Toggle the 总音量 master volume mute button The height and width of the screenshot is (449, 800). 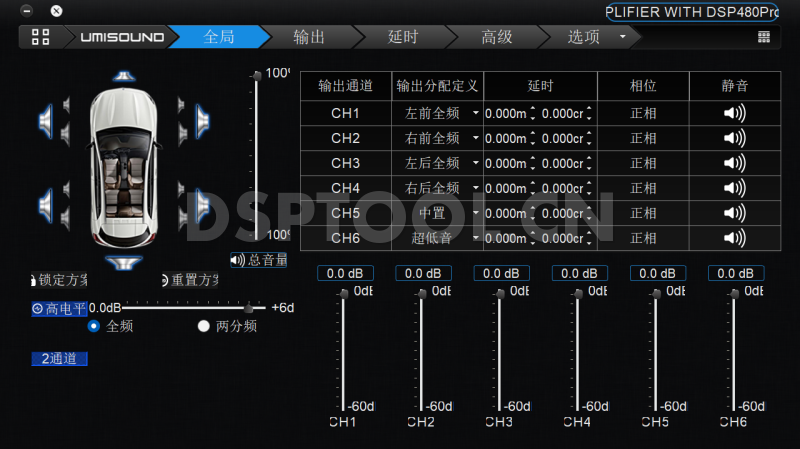tap(259, 260)
